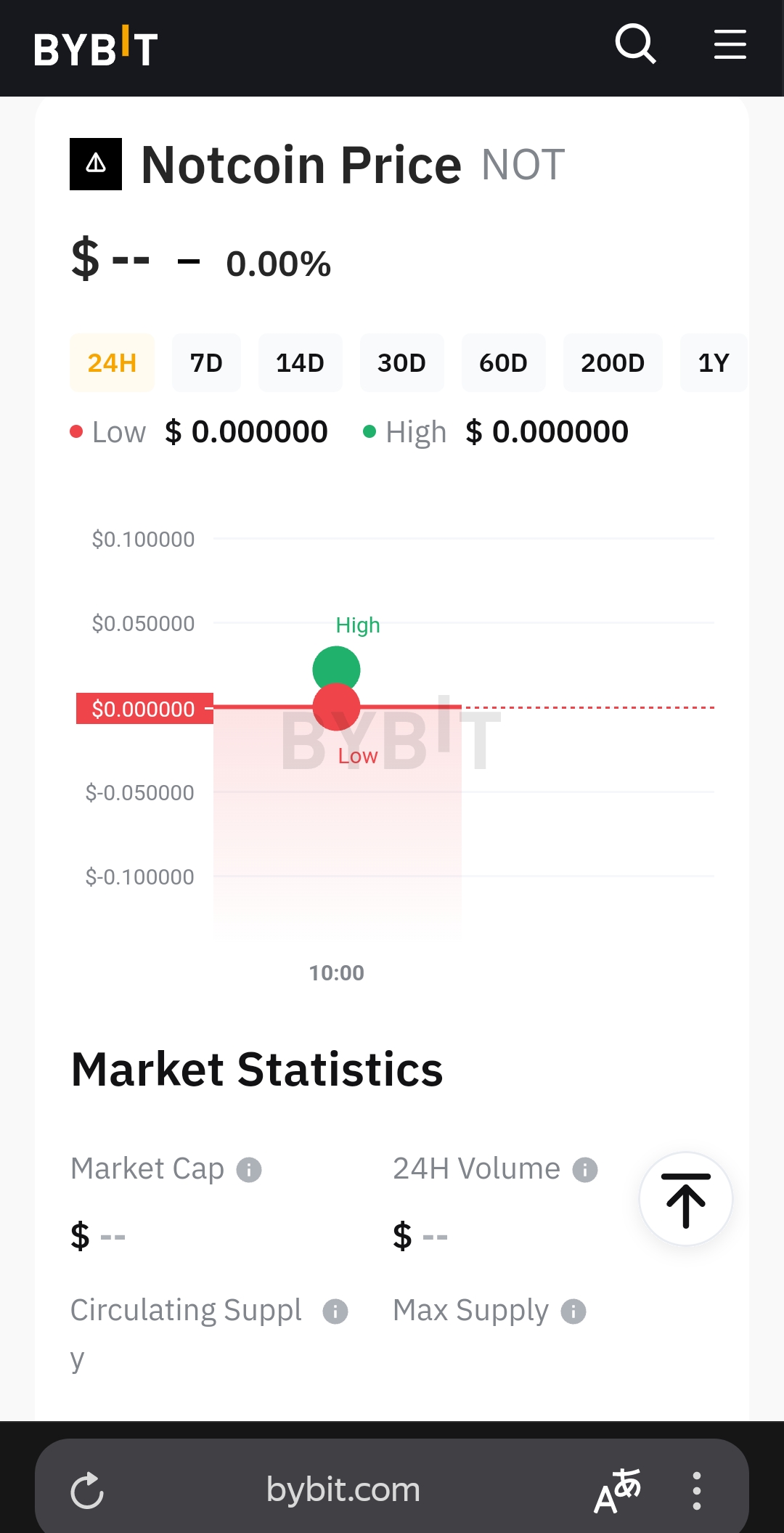The height and width of the screenshot is (1533, 784).
Task: Show Market Cap info tooltip icon
Action: (249, 1170)
